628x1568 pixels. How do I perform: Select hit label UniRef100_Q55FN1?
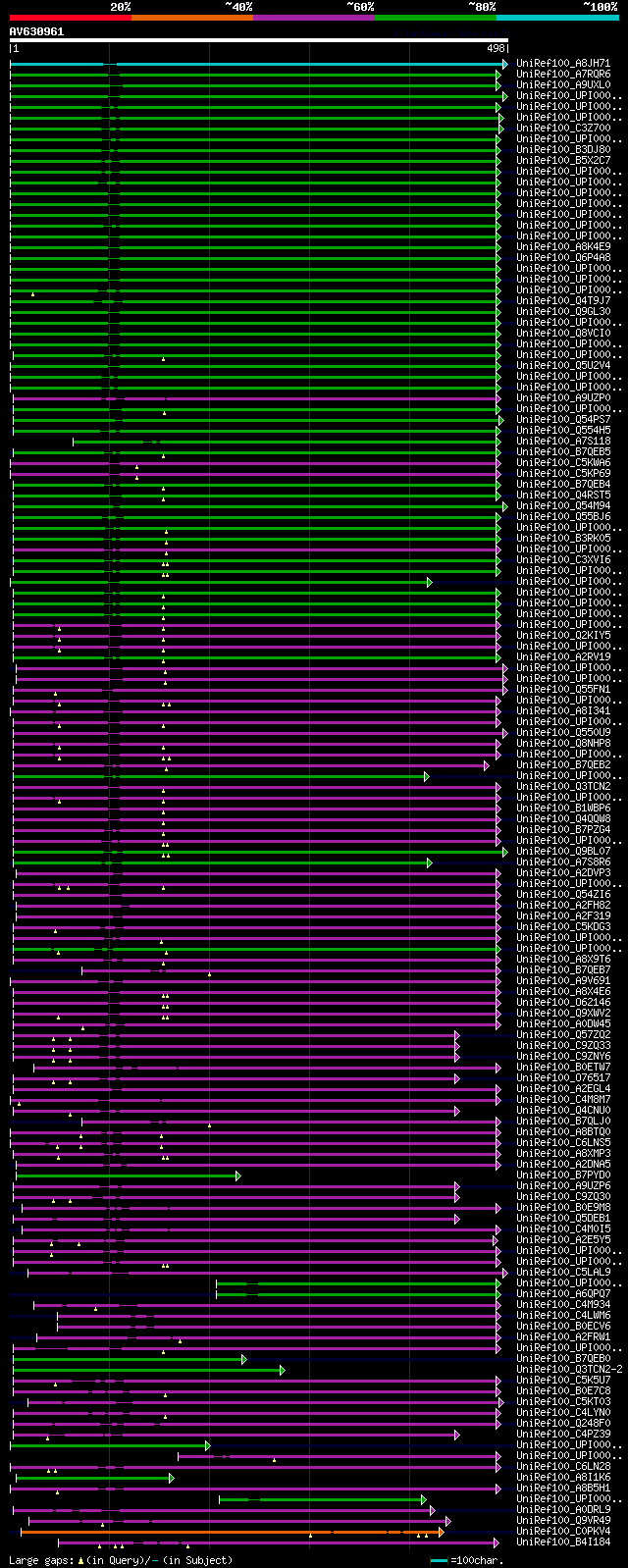click(563, 690)
